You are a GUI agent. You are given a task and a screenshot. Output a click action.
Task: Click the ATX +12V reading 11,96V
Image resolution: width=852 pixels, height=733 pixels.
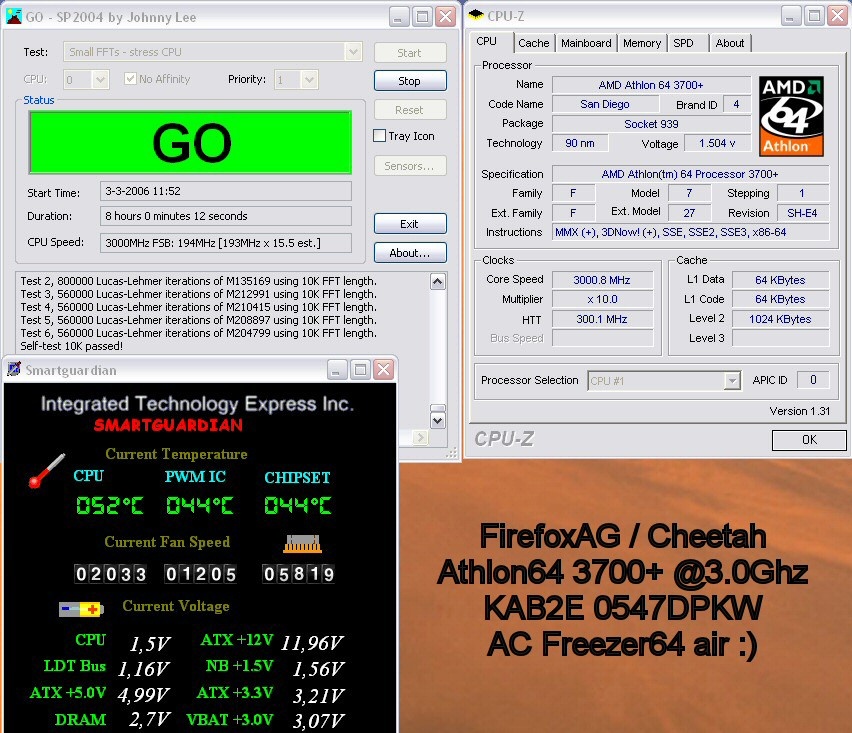pyautogui.click(x=312, y=643)
